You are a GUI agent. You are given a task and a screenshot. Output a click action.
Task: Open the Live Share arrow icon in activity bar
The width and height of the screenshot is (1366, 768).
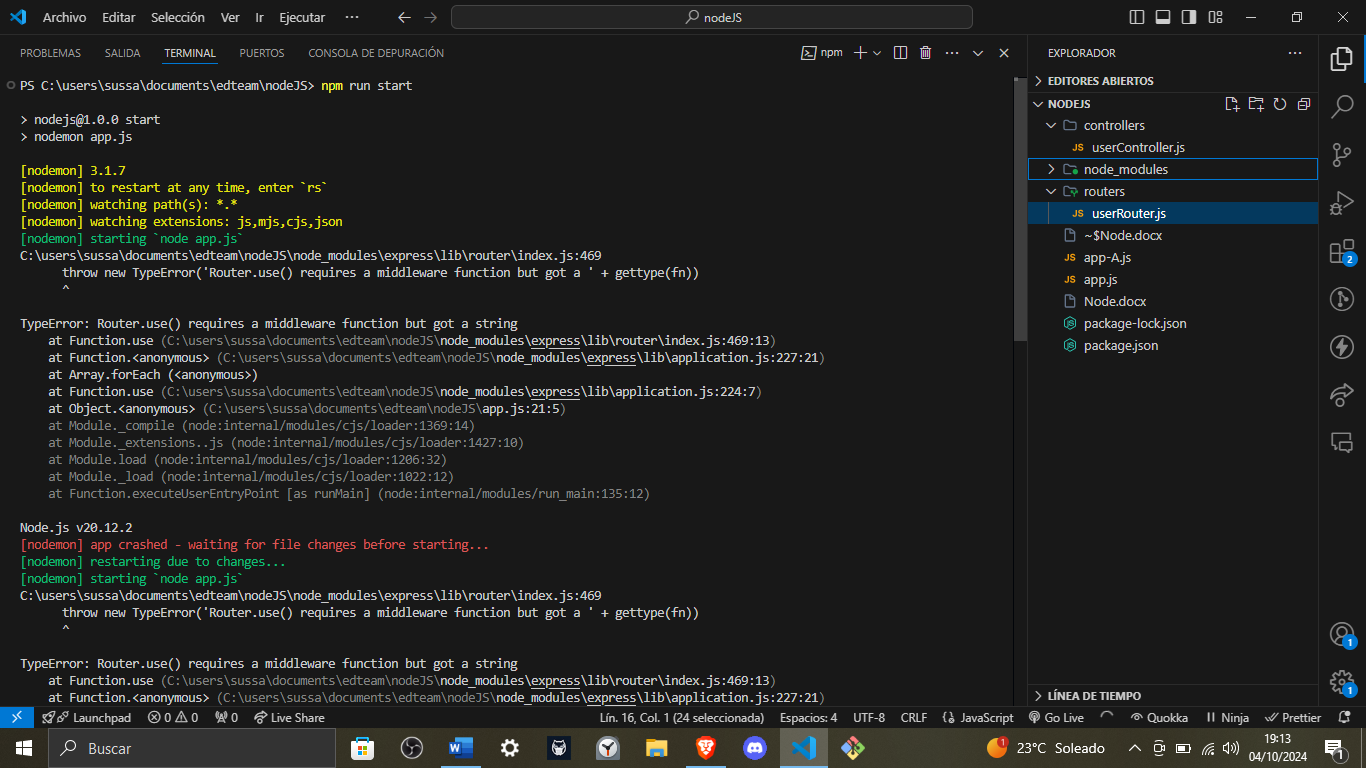point(1342,395)
